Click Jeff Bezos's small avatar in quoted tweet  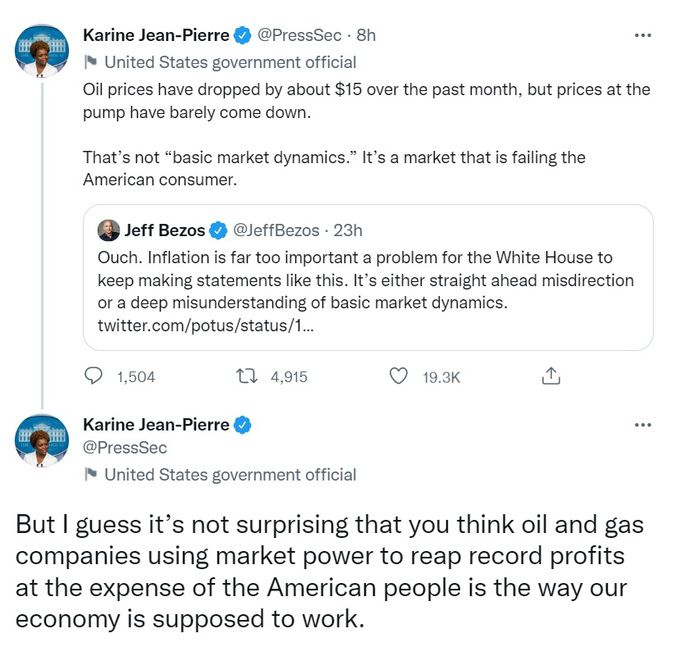[108, 230]
